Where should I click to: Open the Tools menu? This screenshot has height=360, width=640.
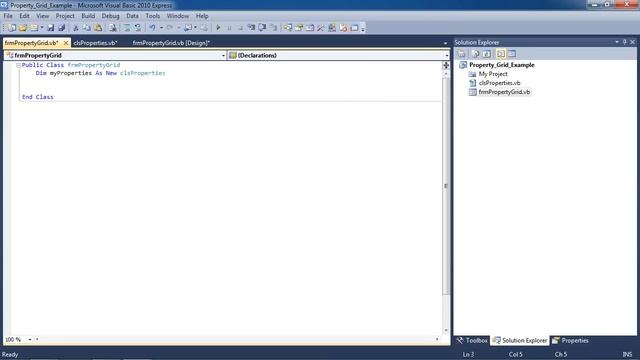(153, 16)
